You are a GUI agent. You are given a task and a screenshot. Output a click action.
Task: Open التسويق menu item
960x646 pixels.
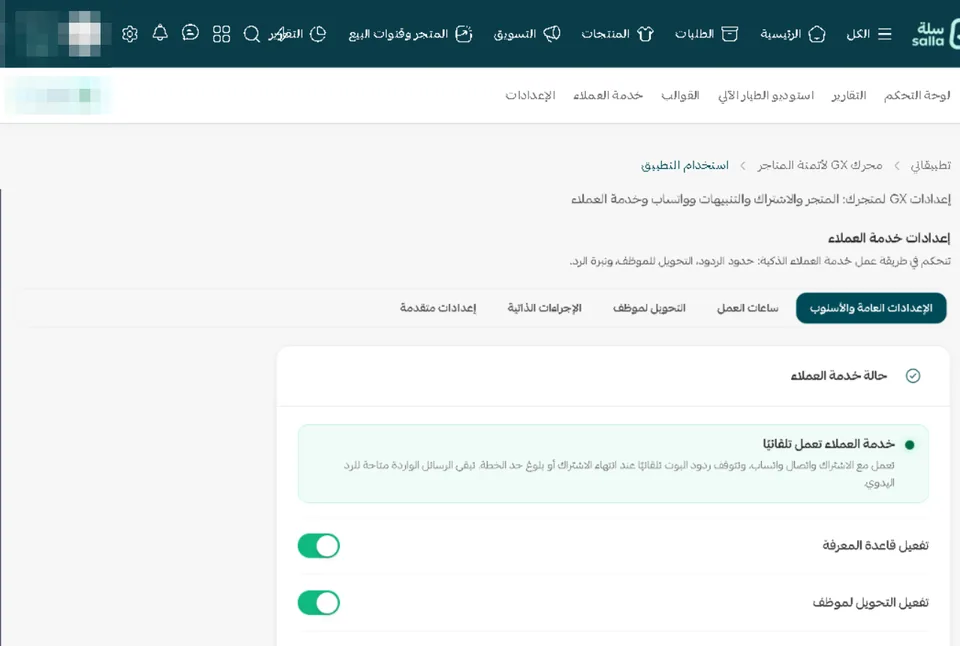[x=515, y=34]
